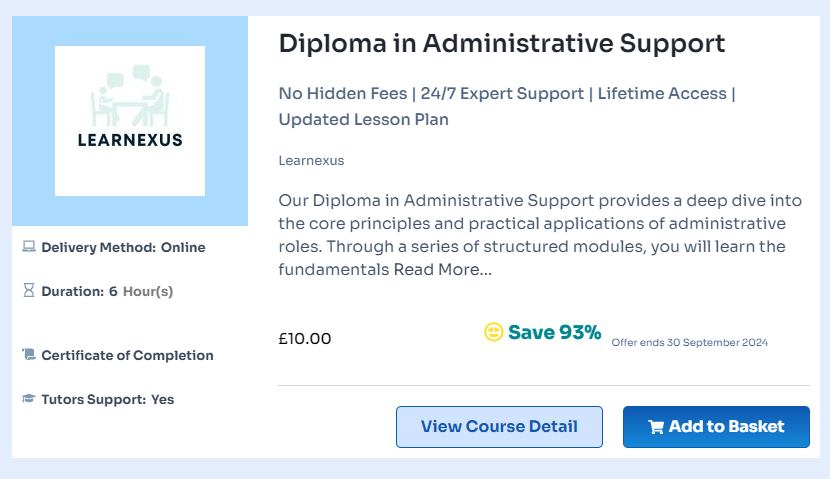Click the Duration: 6 Hour(s) label
Image resolution: width=830 pixels, height=479 pixels.
click(x=107, y=292)
